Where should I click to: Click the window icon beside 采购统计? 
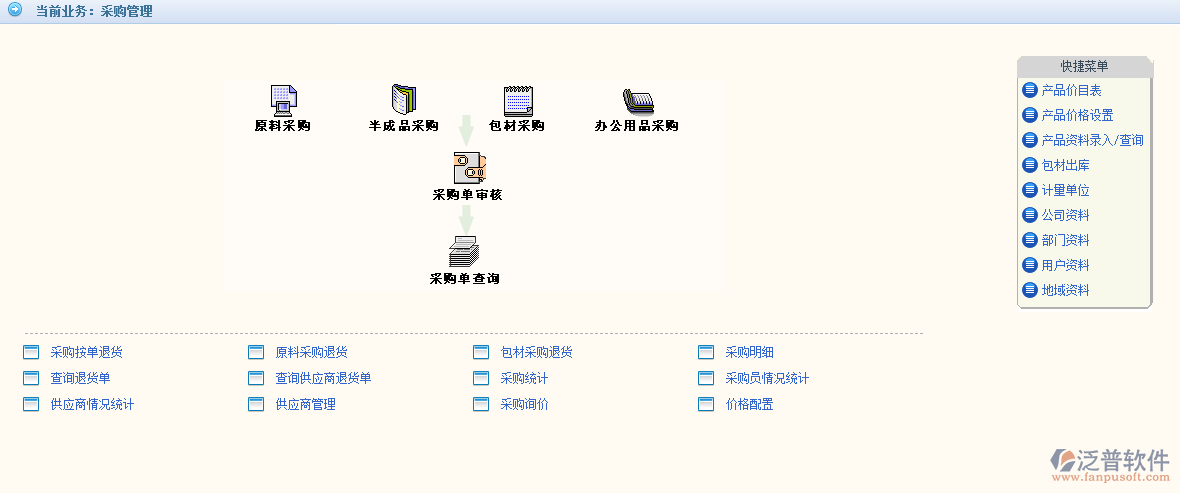[x=481, y=378]
